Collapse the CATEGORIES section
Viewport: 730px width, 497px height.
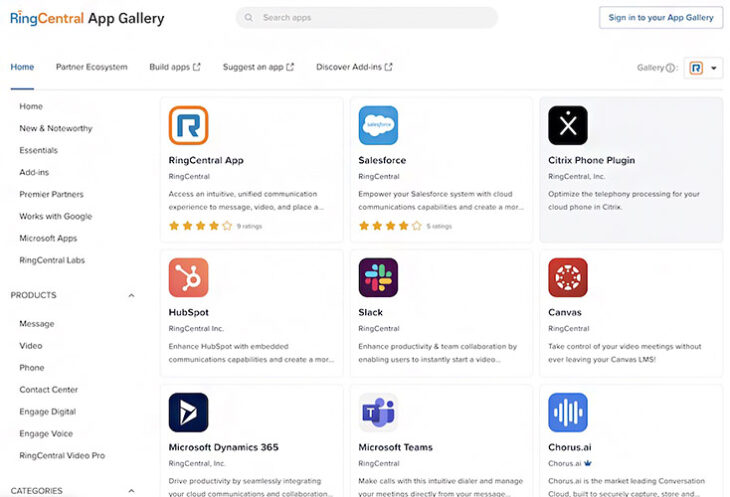[132, 491]
